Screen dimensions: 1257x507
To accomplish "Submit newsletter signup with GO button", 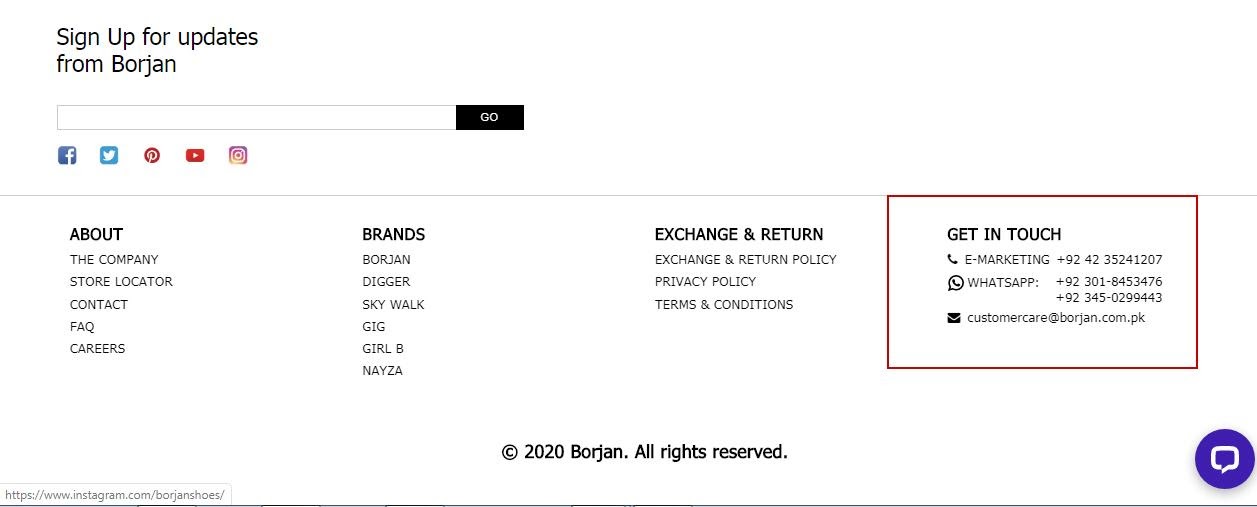I will coord(489,117).
